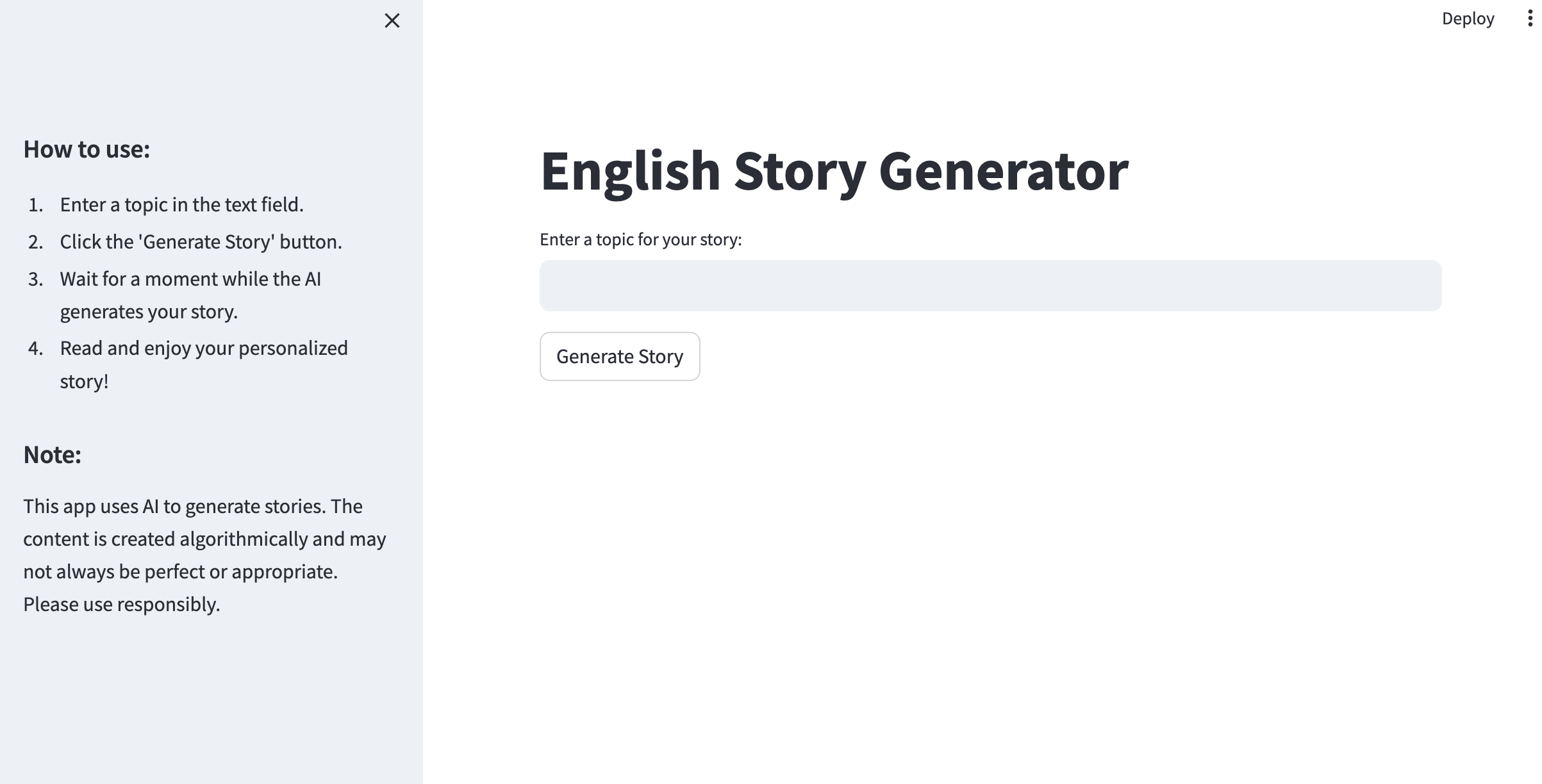Click the 'How to use:' sidebar heading
This screenshot has height=784, width=1542.
coord(87,149)
